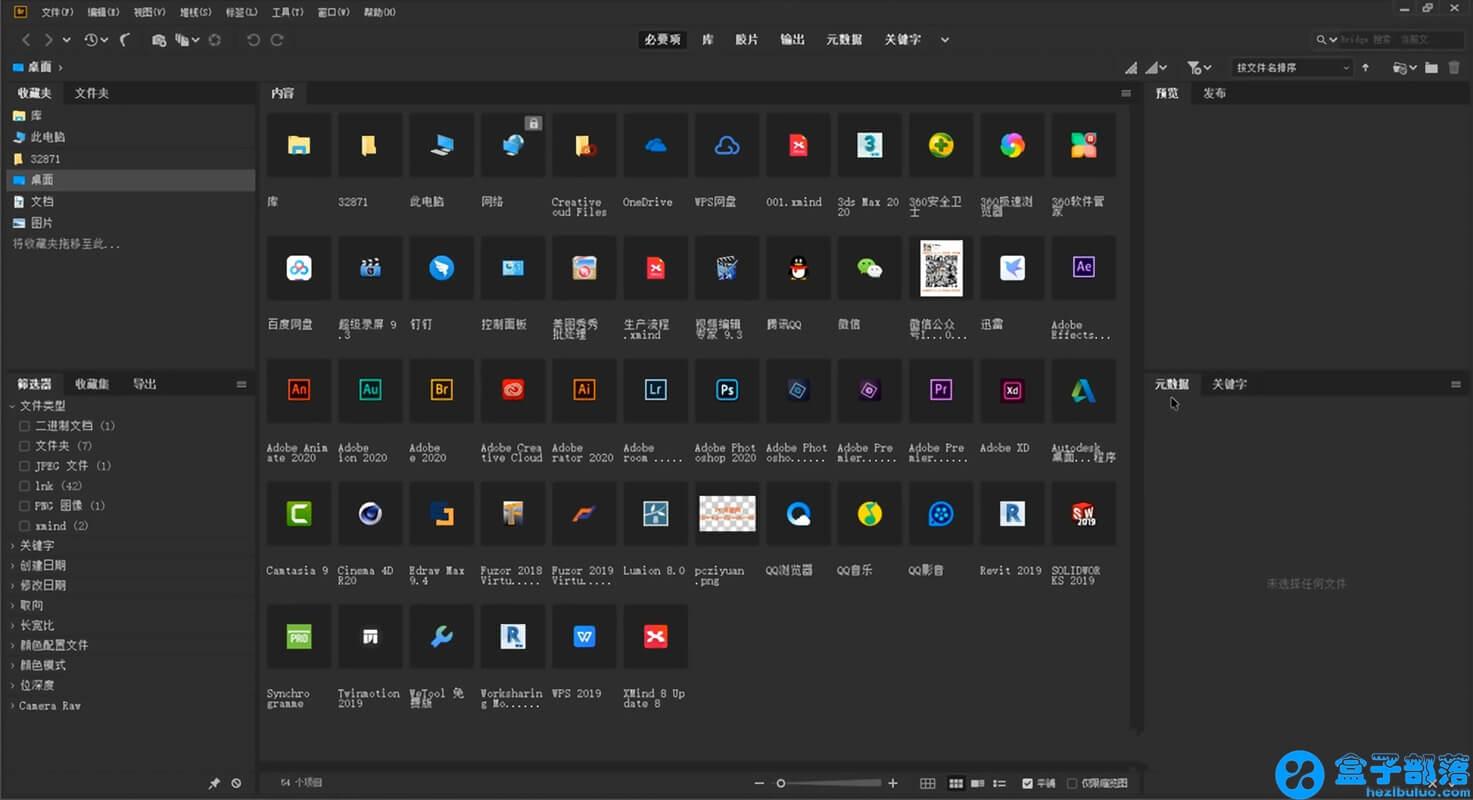Click the rotate clockwise icon
Viewport: 1473px width, 800px height.
(277, 40)
